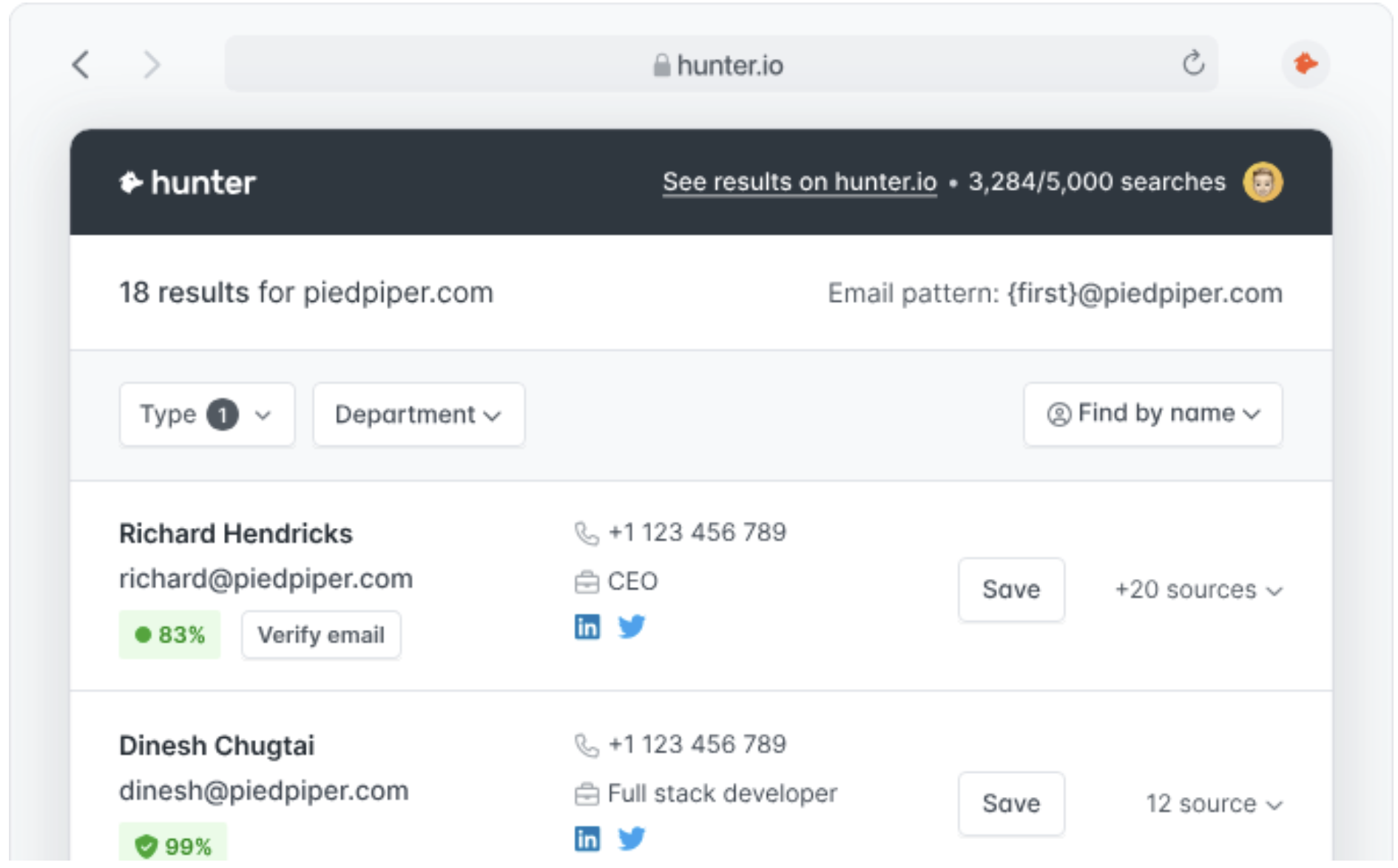Click the phone icon next to Richard's number

(586, 532)
